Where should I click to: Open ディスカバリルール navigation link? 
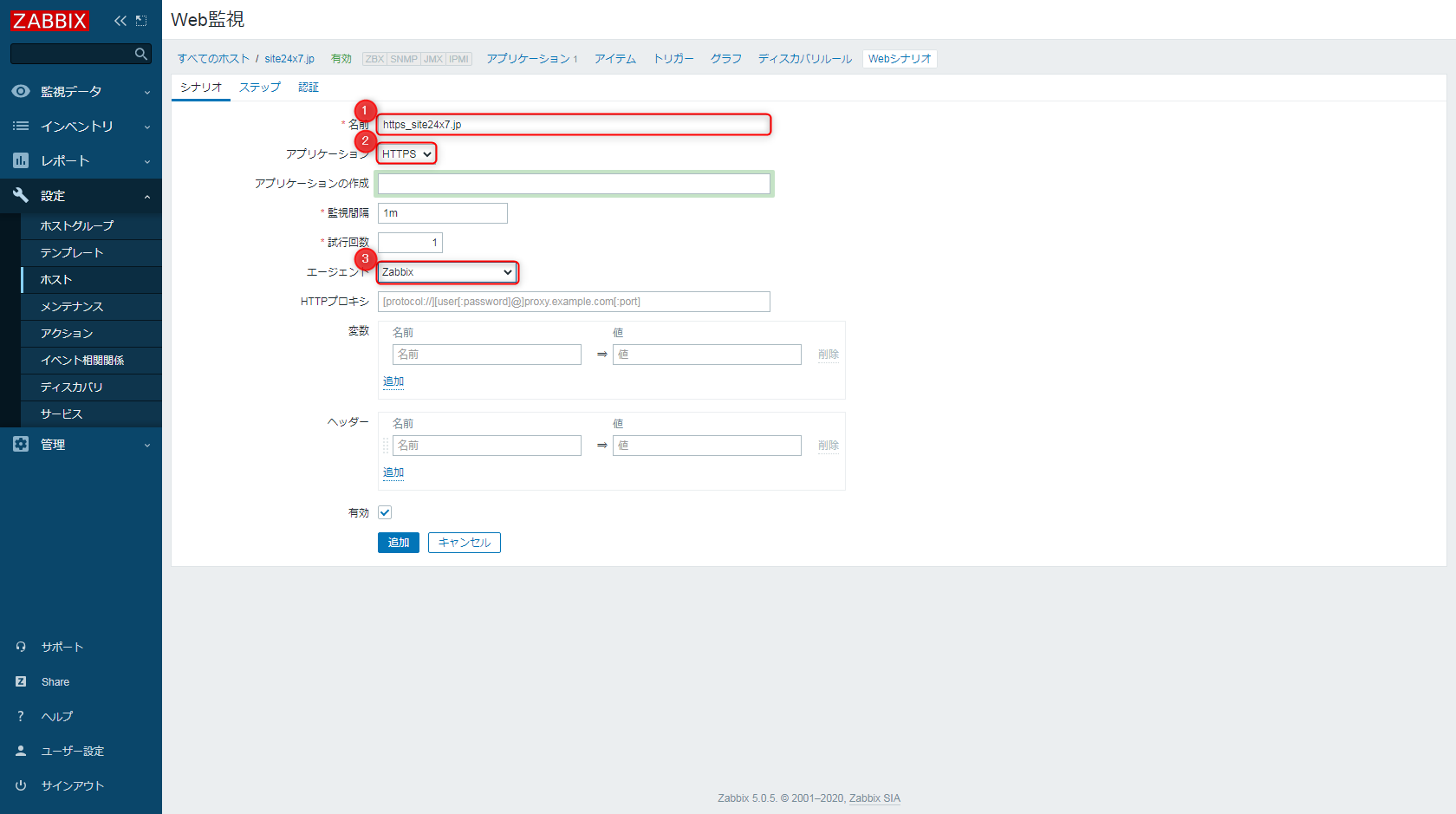805,59
